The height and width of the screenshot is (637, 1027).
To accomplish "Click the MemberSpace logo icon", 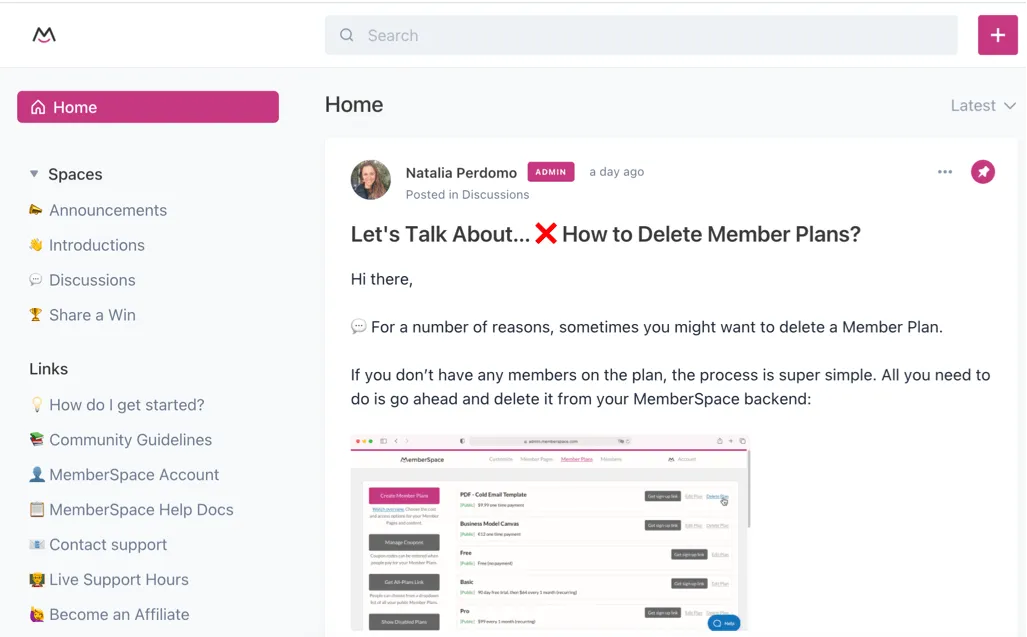I will (44, 35).
